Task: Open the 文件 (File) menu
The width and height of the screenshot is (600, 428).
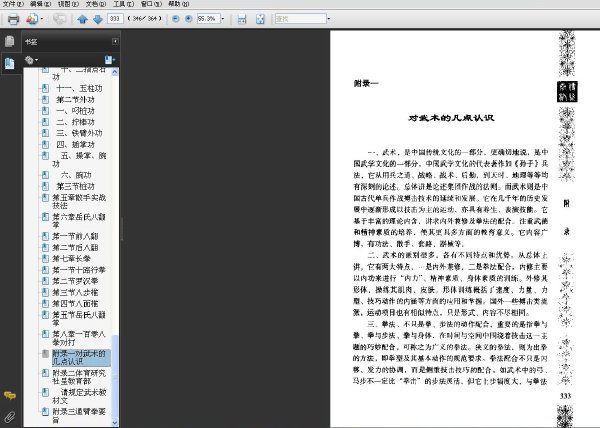Action: pyautogui.click(x=13, y=4)
